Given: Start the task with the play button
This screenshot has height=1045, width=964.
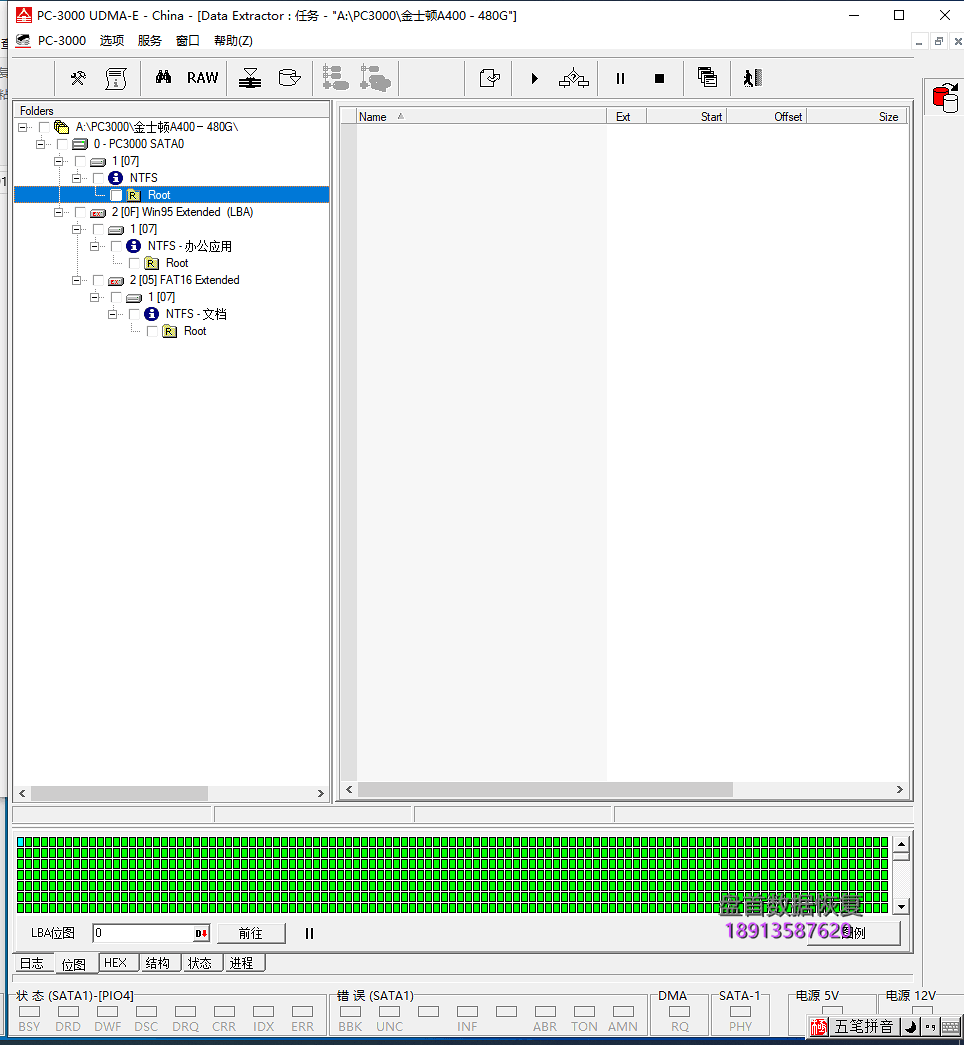Looking at the screenshot, I should pyautogui.click(x=535, y=79).
